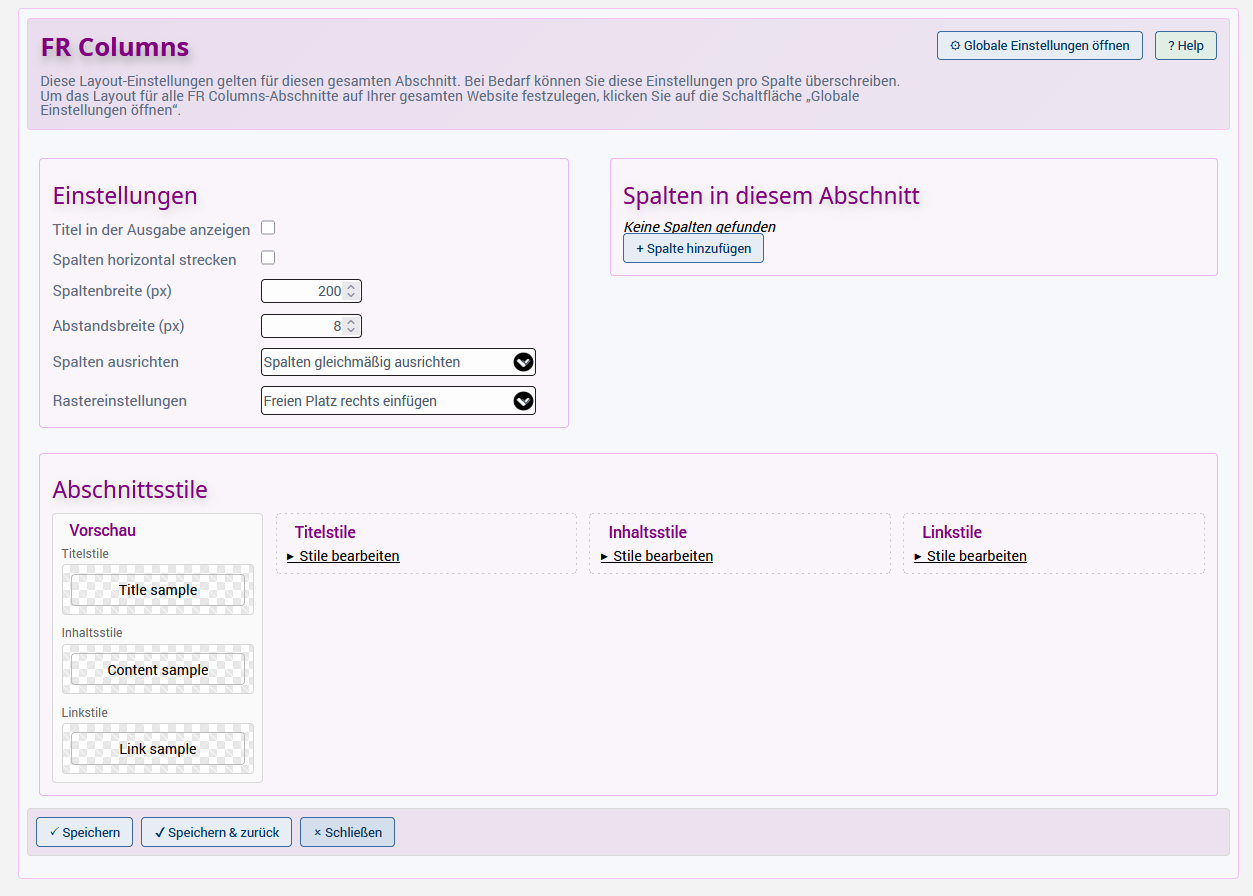This screenshot has height=896, width=1253.
Task: Click the 'Abstandsbreite (px)' label
Action: coord(119,326)
